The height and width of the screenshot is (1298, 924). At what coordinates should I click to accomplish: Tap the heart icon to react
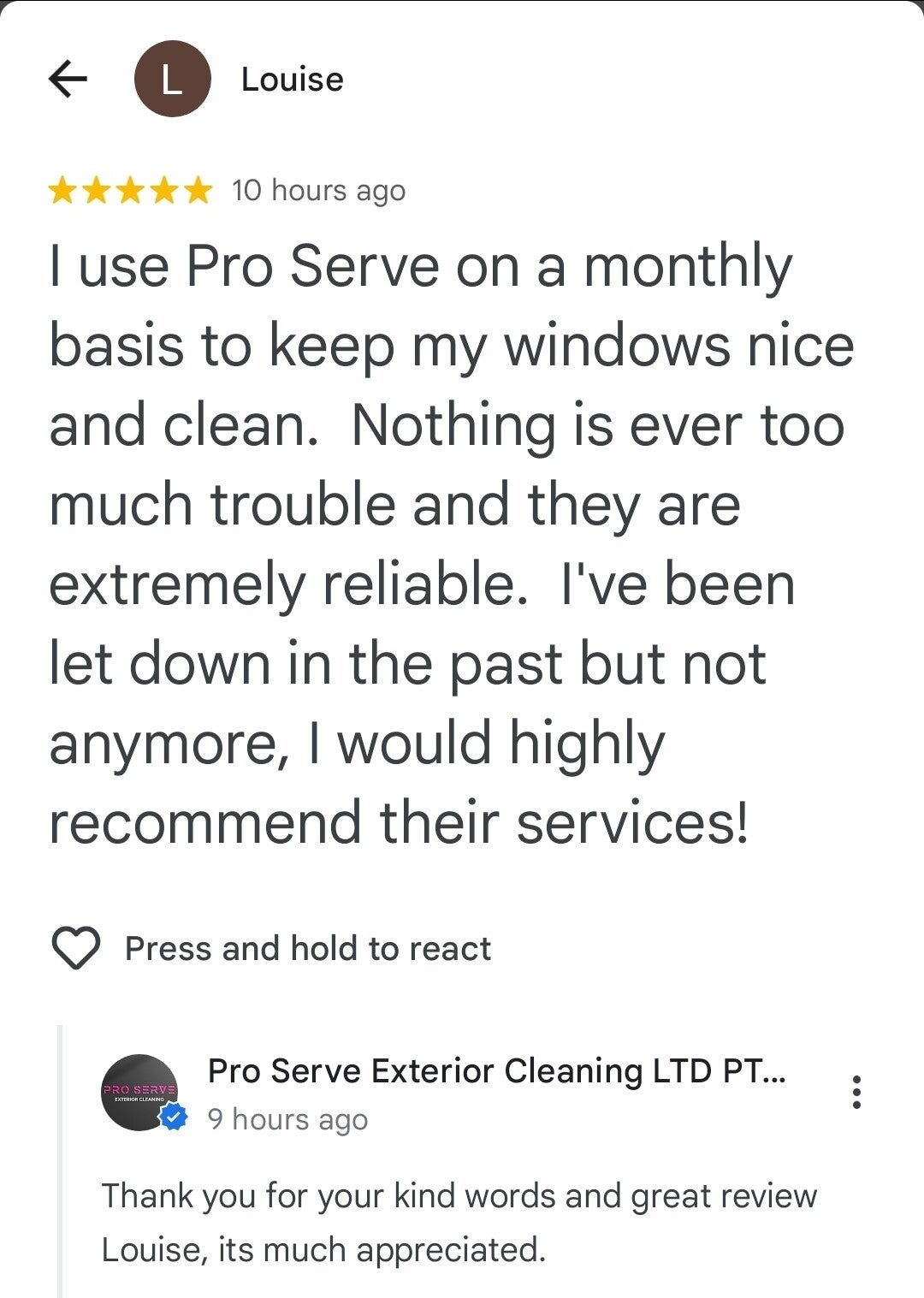tap(76, 948)
